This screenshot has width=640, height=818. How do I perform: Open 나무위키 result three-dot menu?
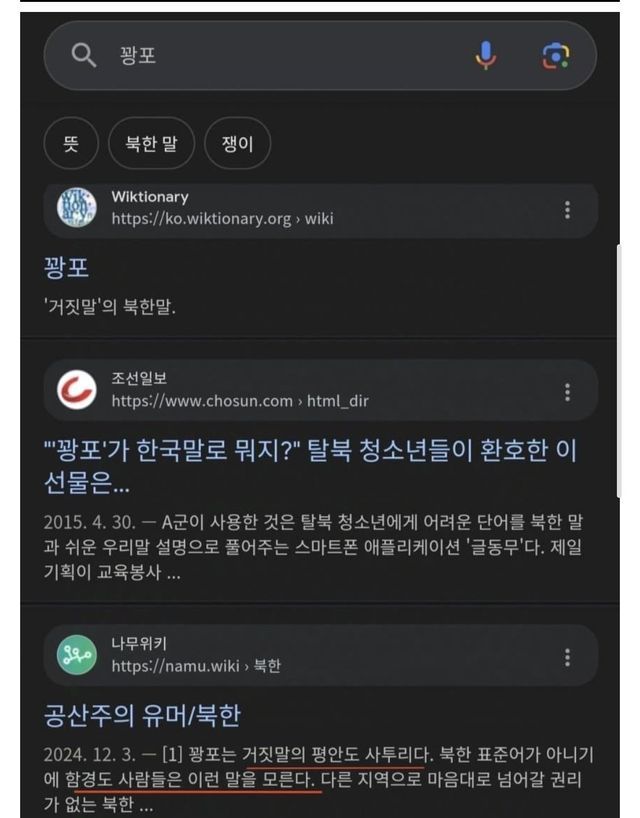[x=567, y=657]
